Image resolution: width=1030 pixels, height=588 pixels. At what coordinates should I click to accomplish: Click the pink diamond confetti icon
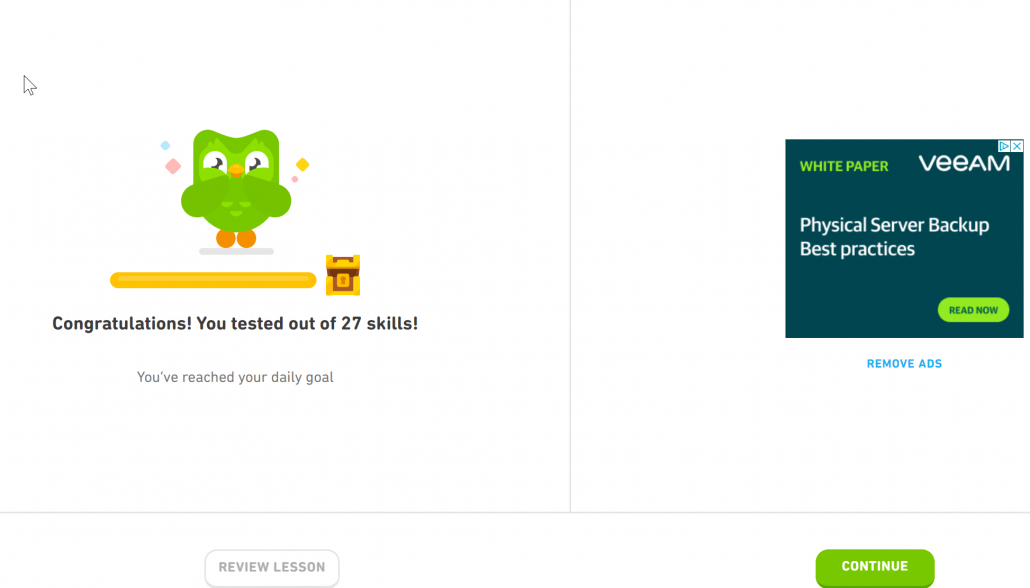point(173,166)
